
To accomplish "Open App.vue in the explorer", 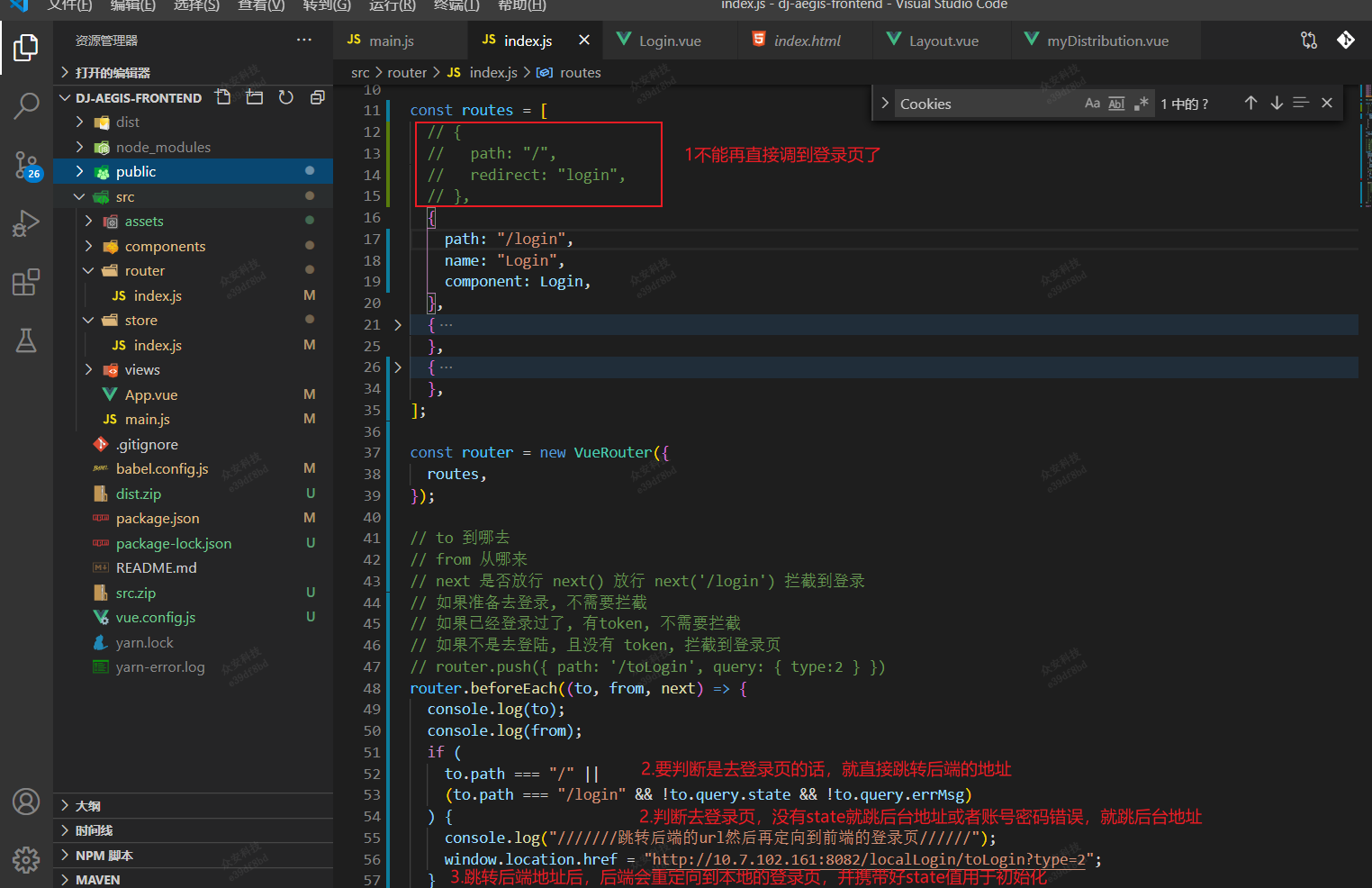I will [x=193, y=394].
